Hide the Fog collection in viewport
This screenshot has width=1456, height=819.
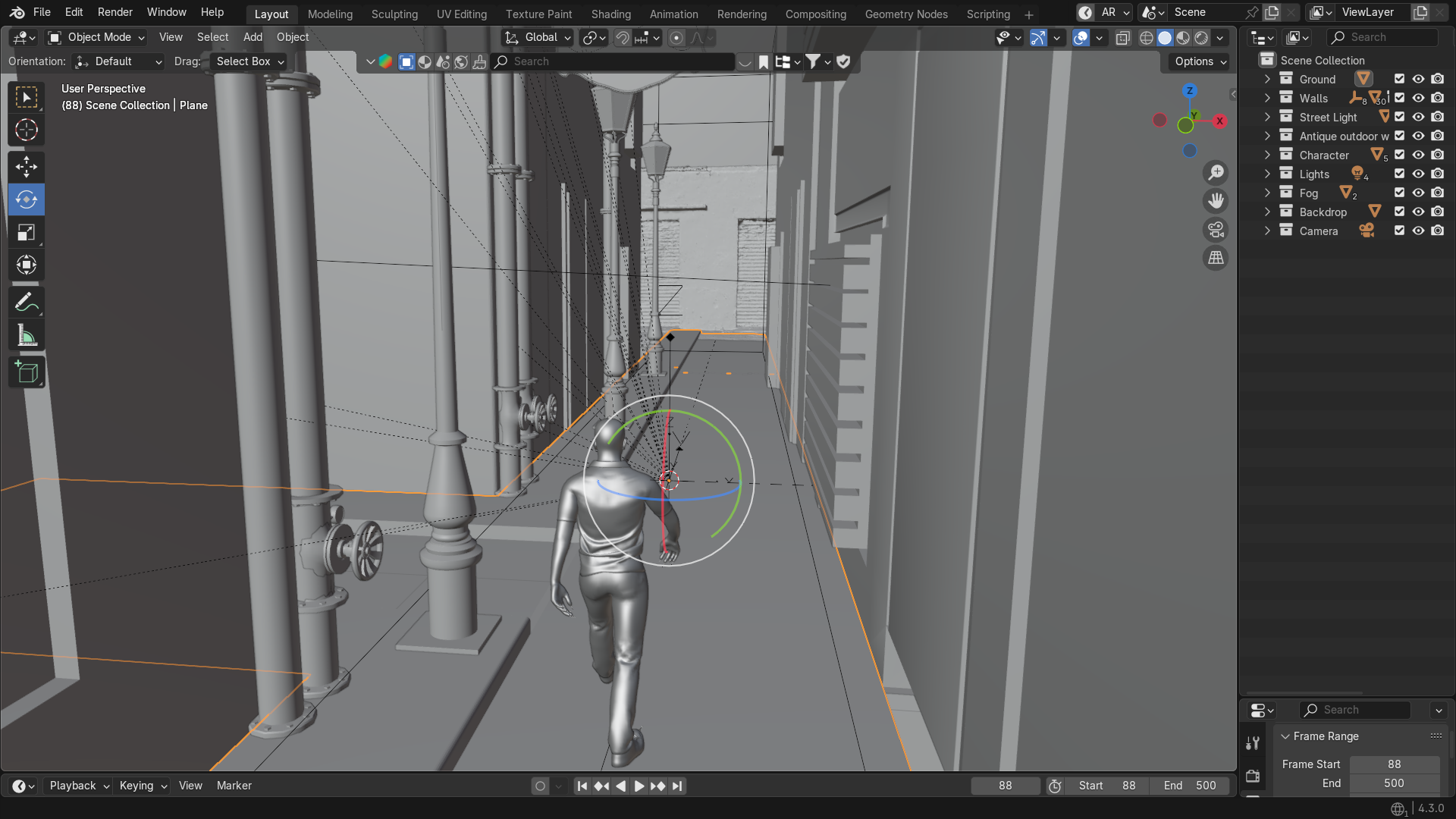(1418, 193)
